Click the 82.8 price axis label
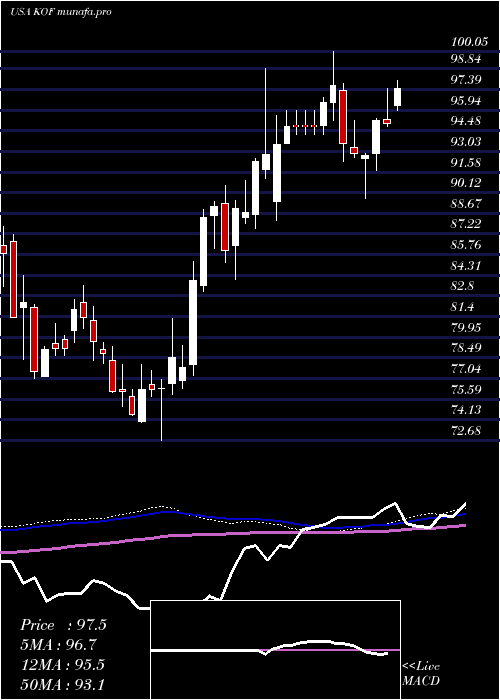Viewport: 500px width, 700px height. point(462,286)
